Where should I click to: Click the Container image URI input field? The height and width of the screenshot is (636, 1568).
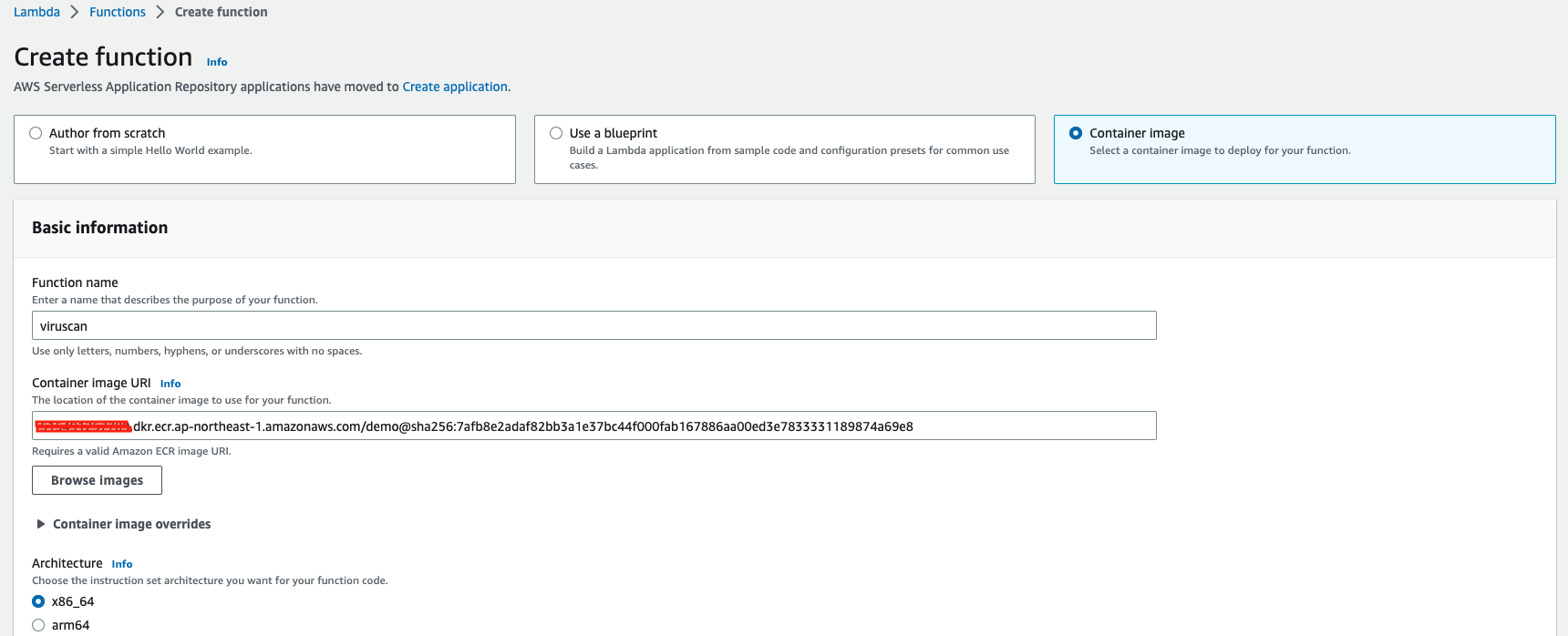pos(594,426)
